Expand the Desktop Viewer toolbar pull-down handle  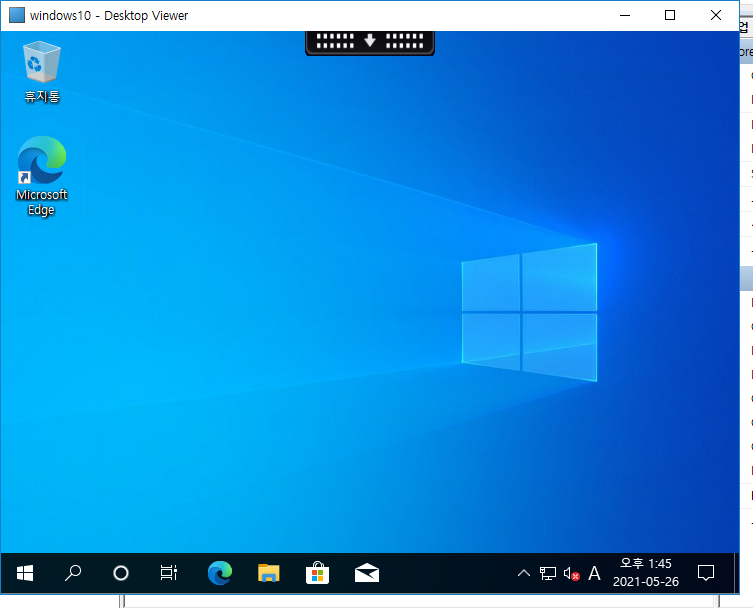(370, 42)
